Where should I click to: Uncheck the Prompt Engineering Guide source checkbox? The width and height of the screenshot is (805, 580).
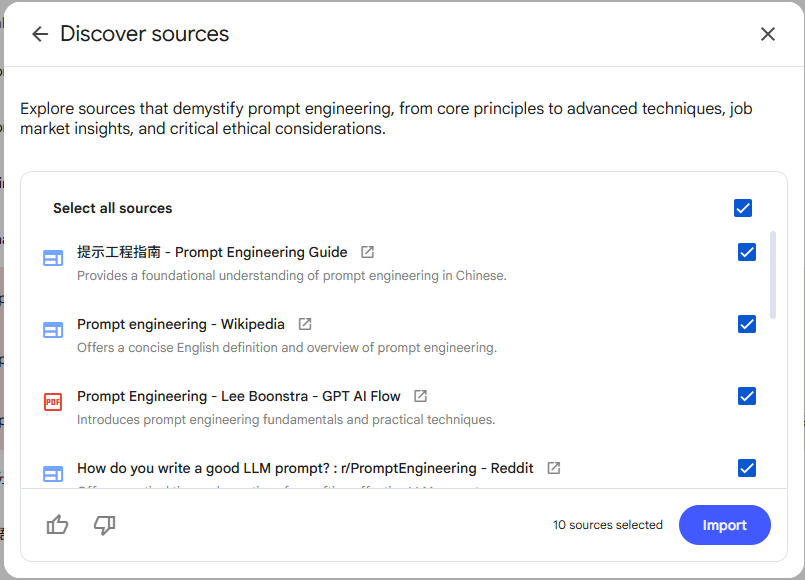coord(747,252)
